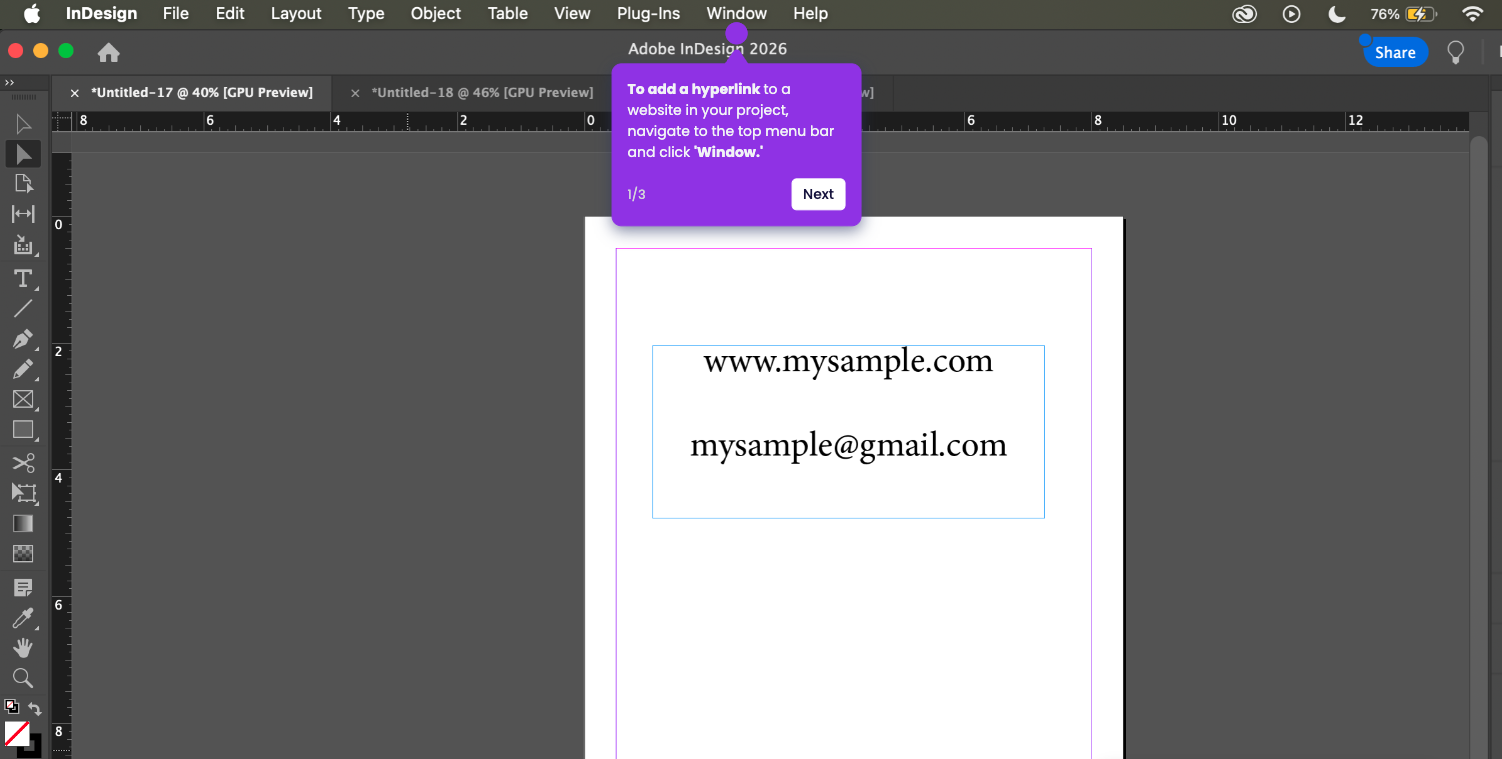Click the Default Fill and Stroke icon

point(12,706)
